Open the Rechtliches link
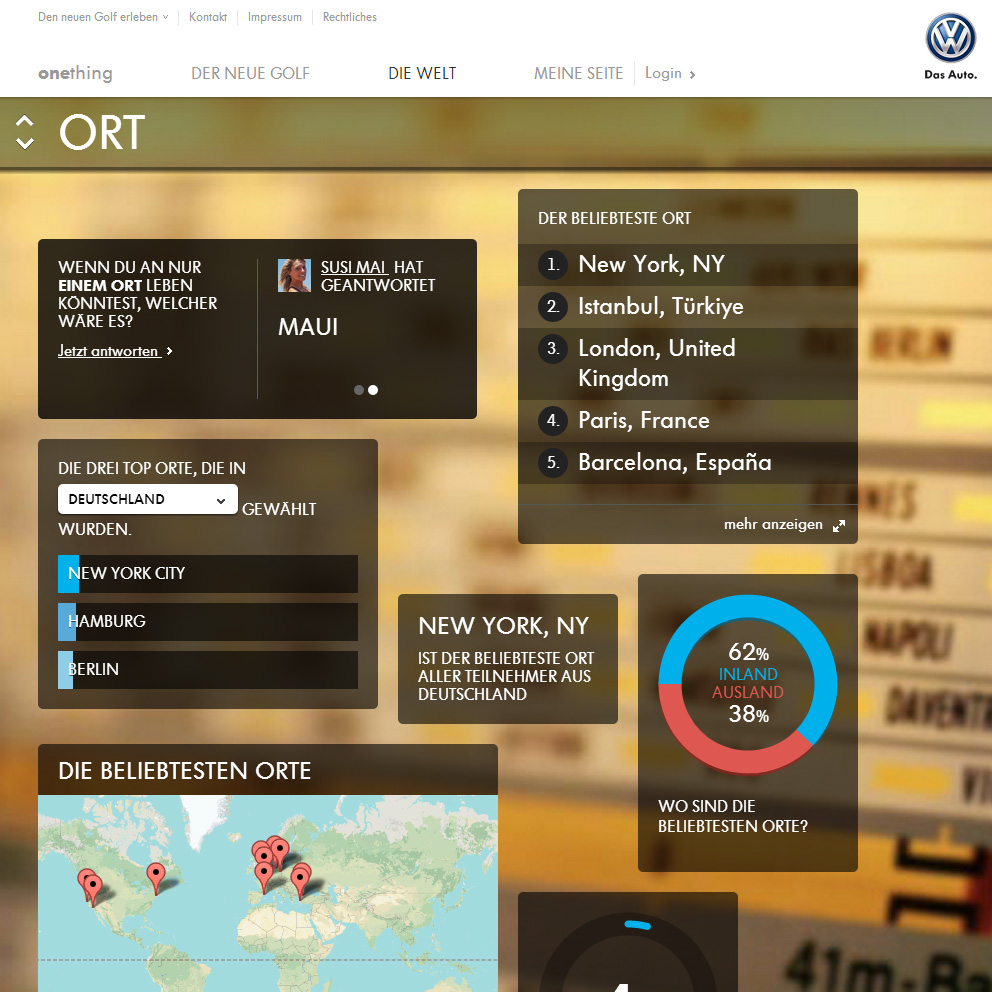Viewport: 992px width, 992px height. 350,17
